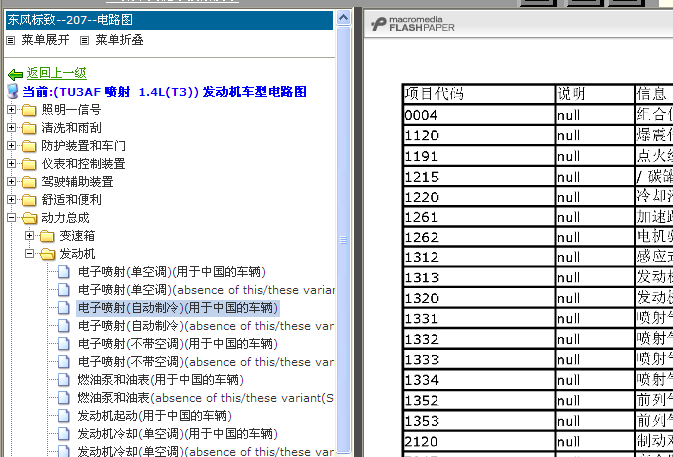Image resolution: width=673 pixels, height=457 pixels.
Task: Open 电子喷射(自动制冷)(absence of this/these variant entry
Action: click(206, 326)
